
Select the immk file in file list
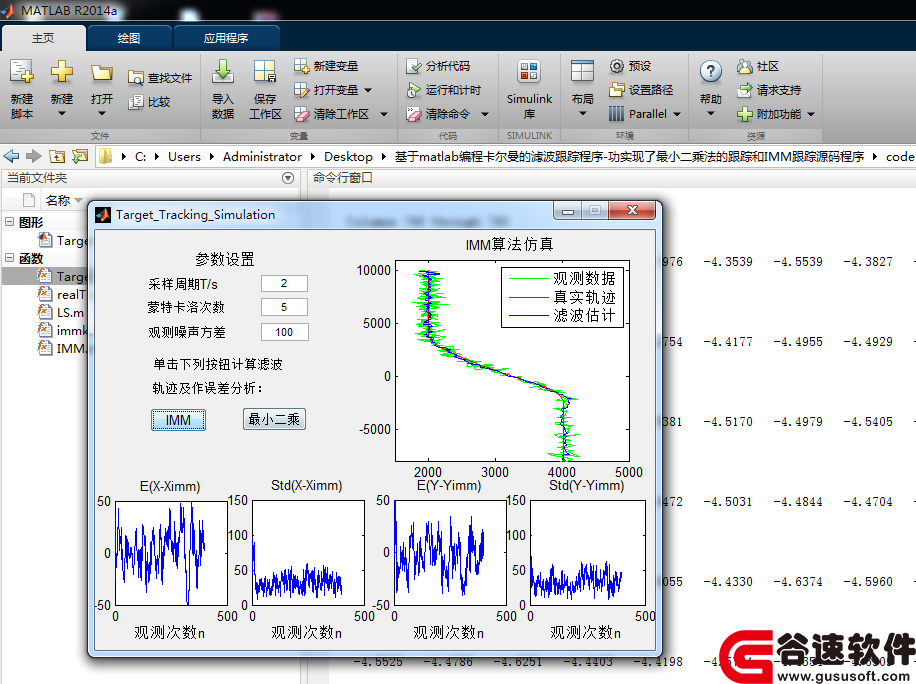coord(62,330)
